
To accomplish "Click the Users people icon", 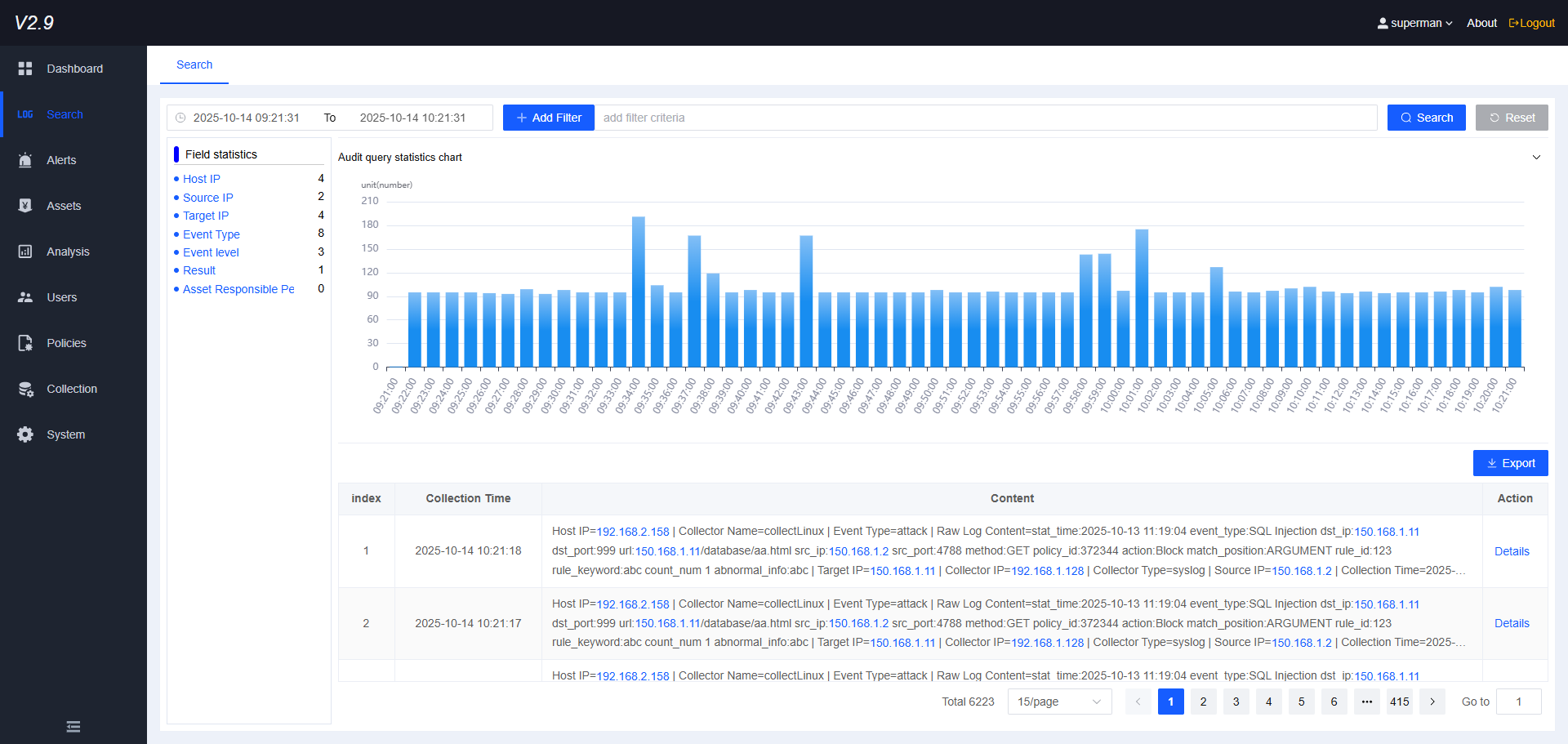I will point(25,297).
